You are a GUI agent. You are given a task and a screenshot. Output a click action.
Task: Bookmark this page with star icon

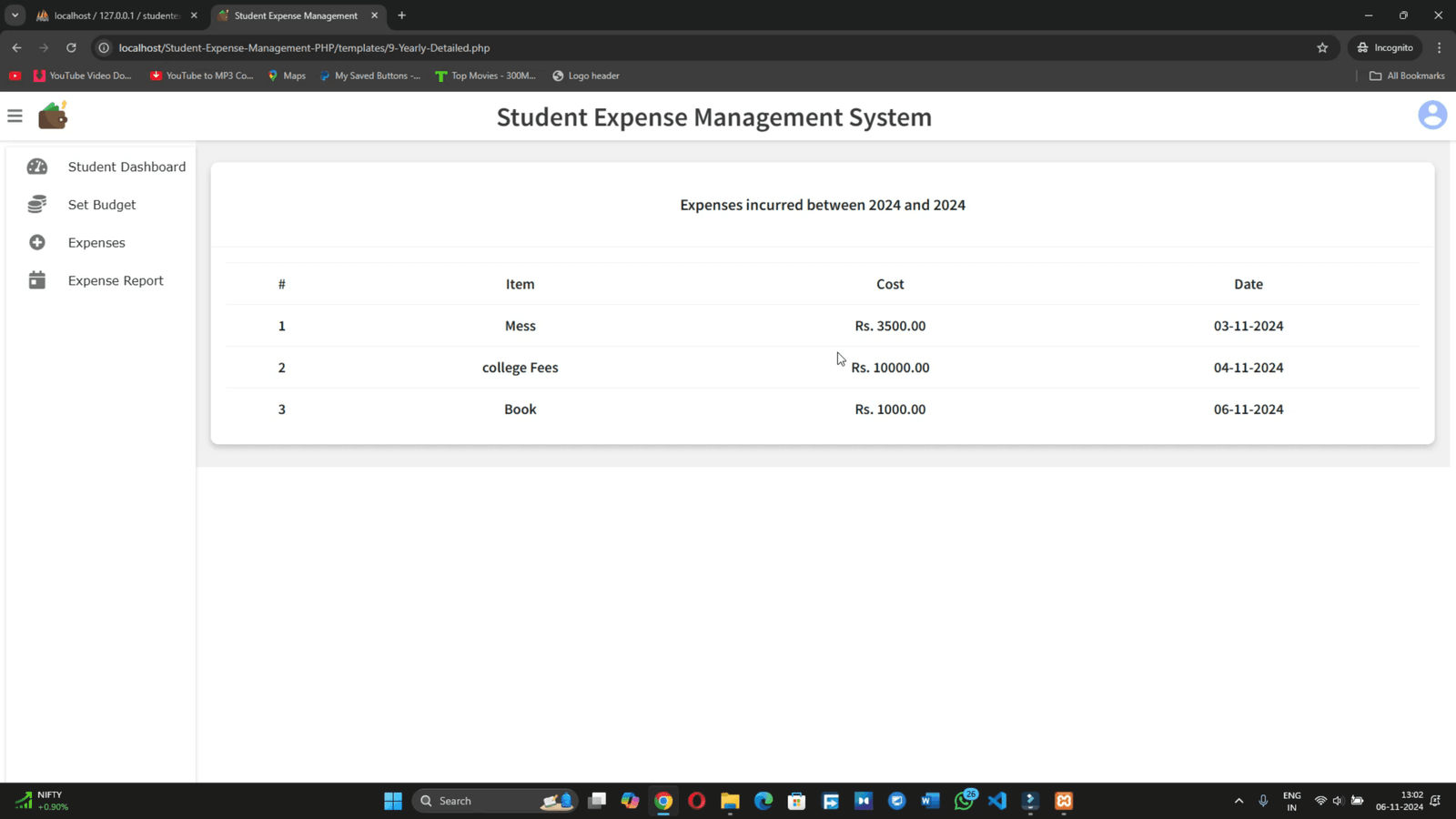point(1322,47)
